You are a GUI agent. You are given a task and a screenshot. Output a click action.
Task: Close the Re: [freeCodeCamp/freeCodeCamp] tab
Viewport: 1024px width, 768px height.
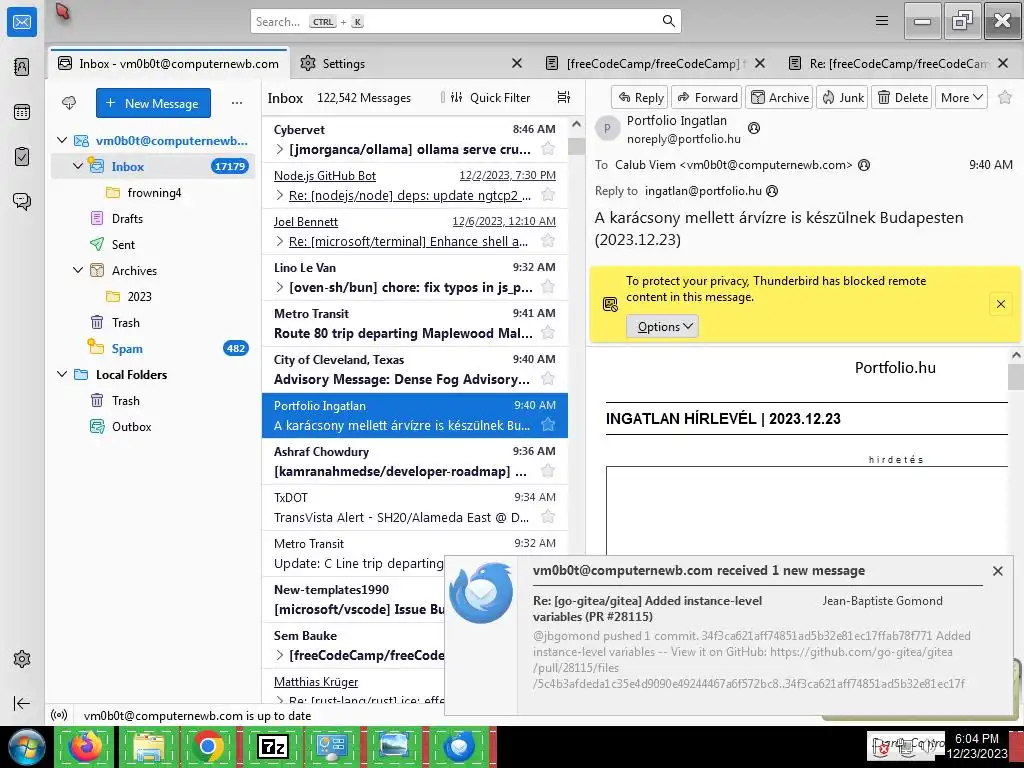coord(1004,63)
